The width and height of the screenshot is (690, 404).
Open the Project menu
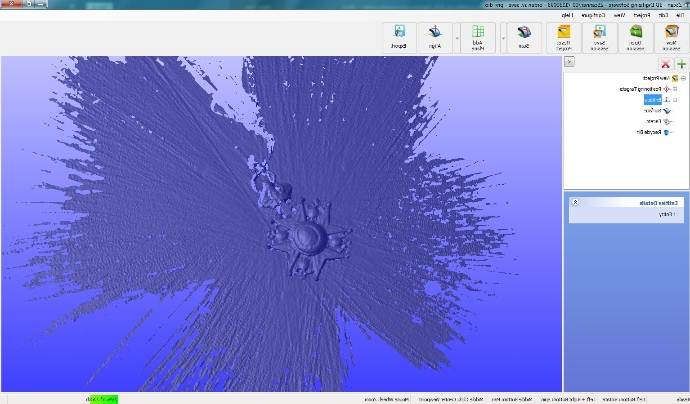pyautogui.click(x=642, y=15)
